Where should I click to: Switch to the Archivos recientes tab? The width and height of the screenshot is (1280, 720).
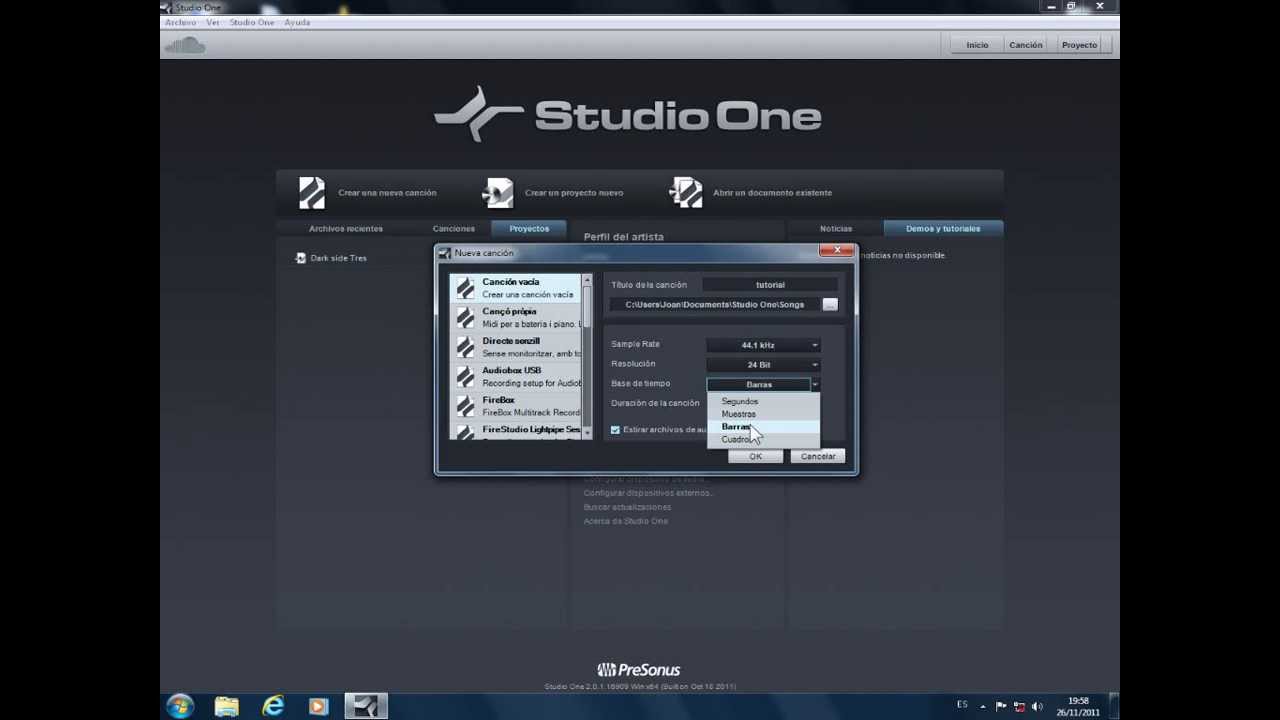click(x=346, y=229)
